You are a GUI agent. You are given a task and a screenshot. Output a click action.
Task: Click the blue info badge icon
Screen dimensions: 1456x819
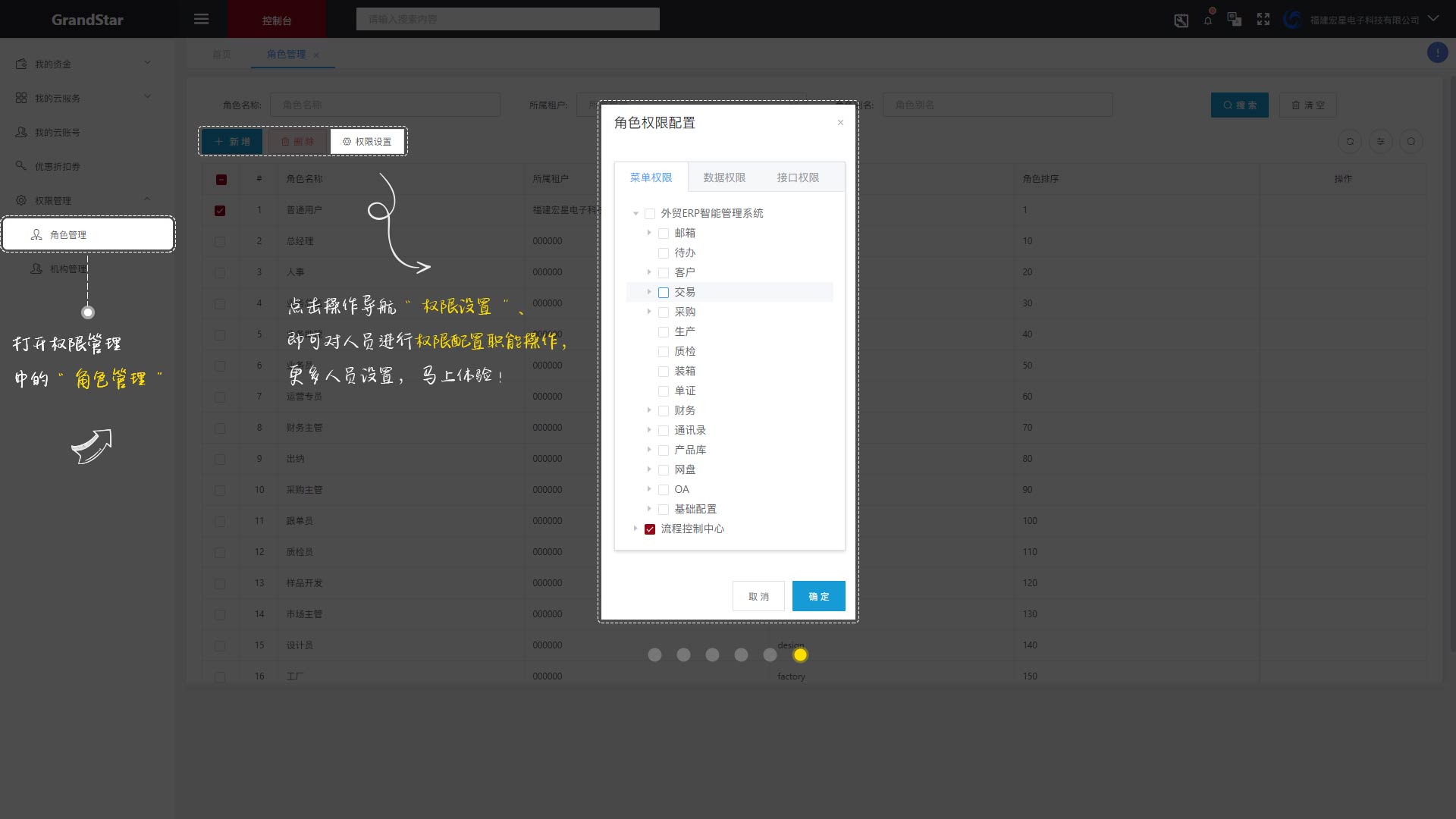click(x=1437, y=52)
